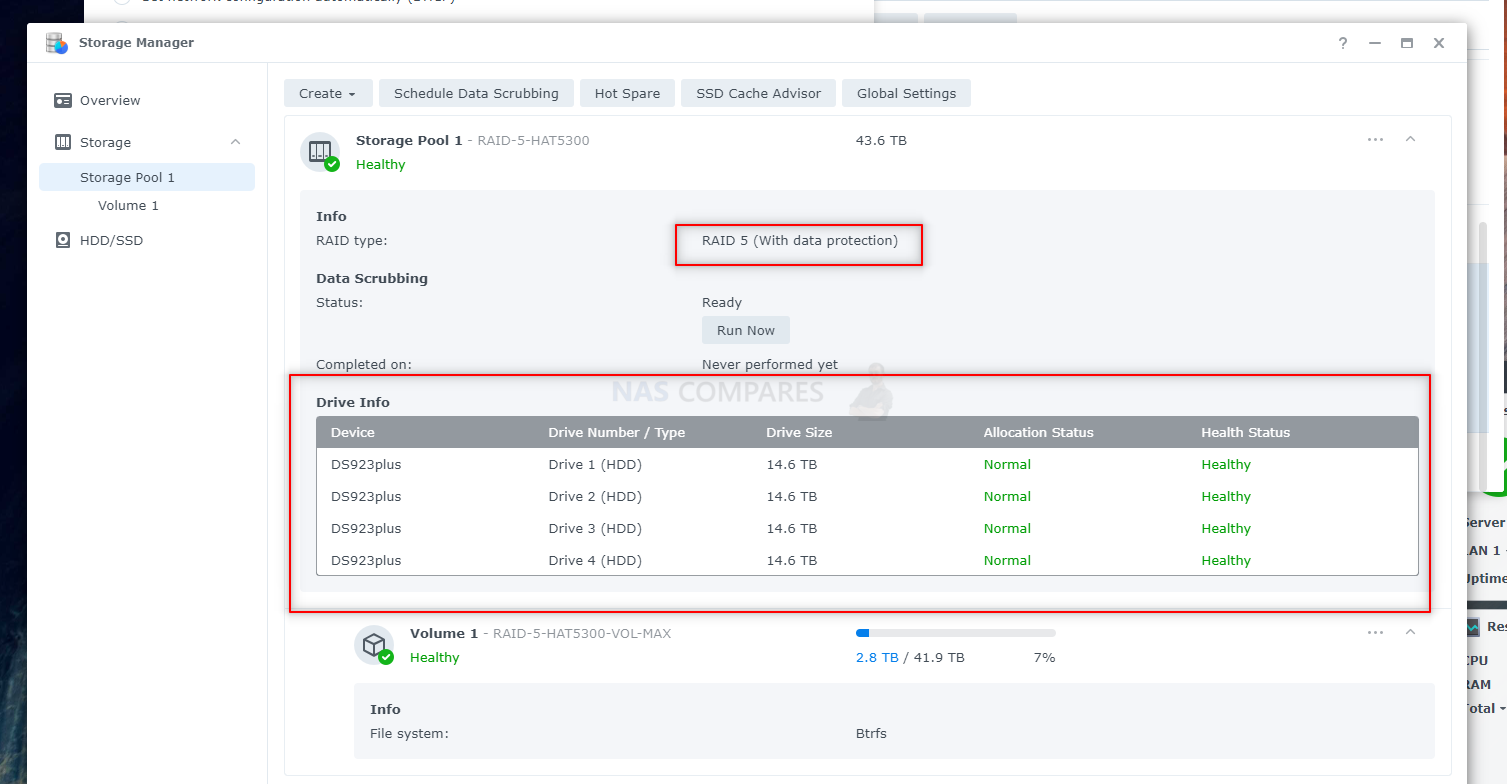
Task: Minimize the Storage Manager window
Action: tap(1375, 43)
